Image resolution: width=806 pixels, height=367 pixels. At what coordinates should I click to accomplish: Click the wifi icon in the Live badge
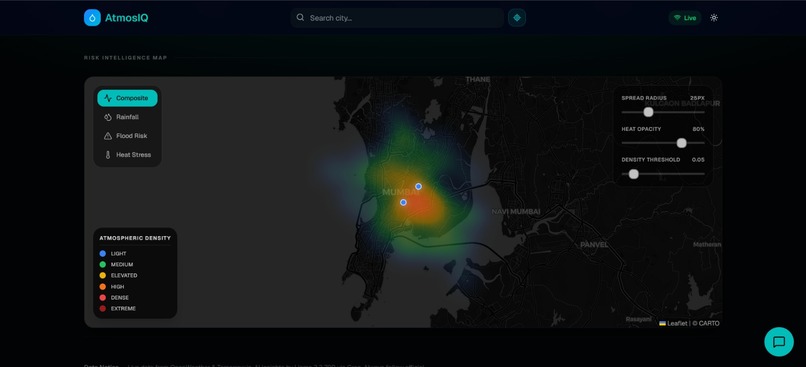pyautogui.click(x=677, y=18)
